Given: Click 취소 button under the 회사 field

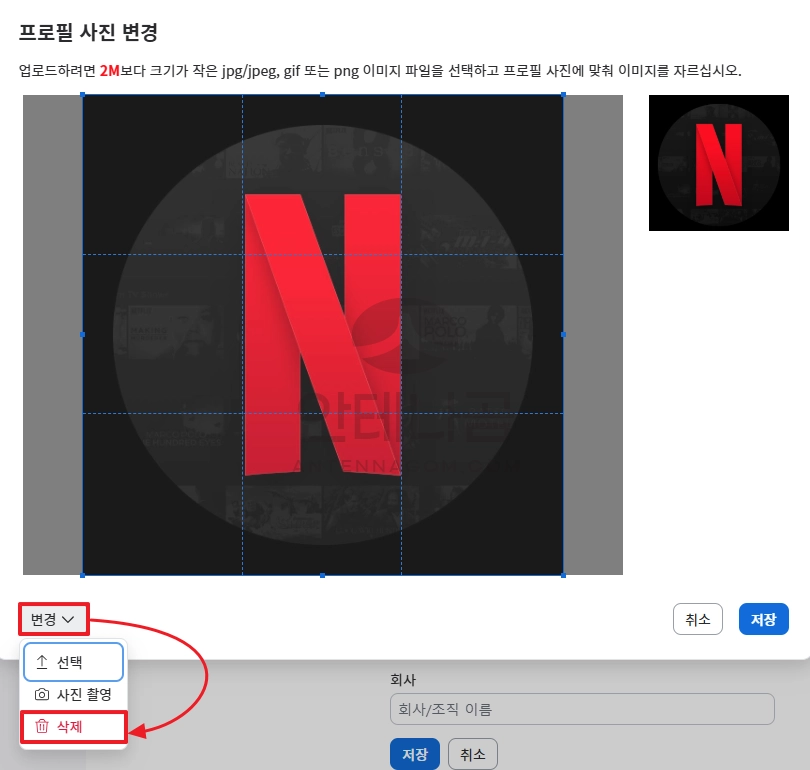Looking at the screenshot, I should [x=473, y=754].
